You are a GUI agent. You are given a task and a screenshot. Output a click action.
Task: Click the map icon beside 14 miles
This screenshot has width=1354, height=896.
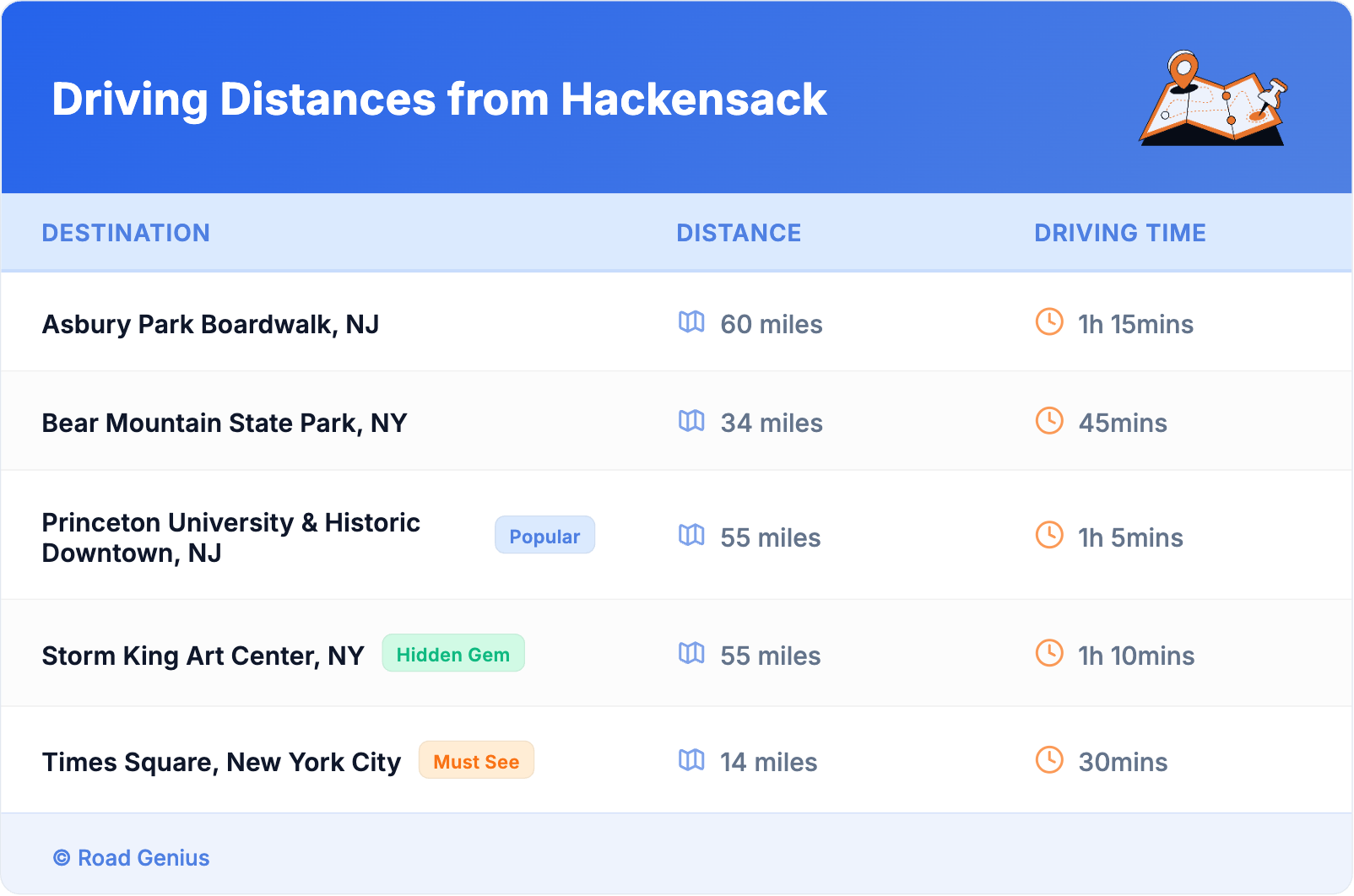coord(691,760)
